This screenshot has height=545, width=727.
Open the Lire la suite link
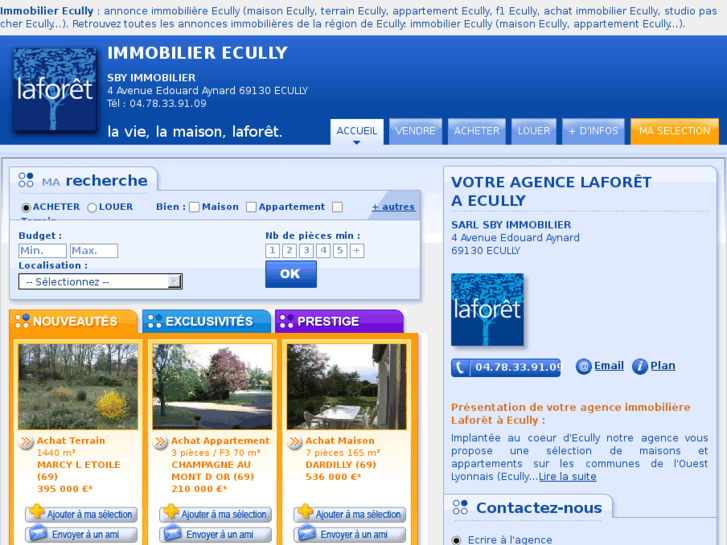(568, 476)
